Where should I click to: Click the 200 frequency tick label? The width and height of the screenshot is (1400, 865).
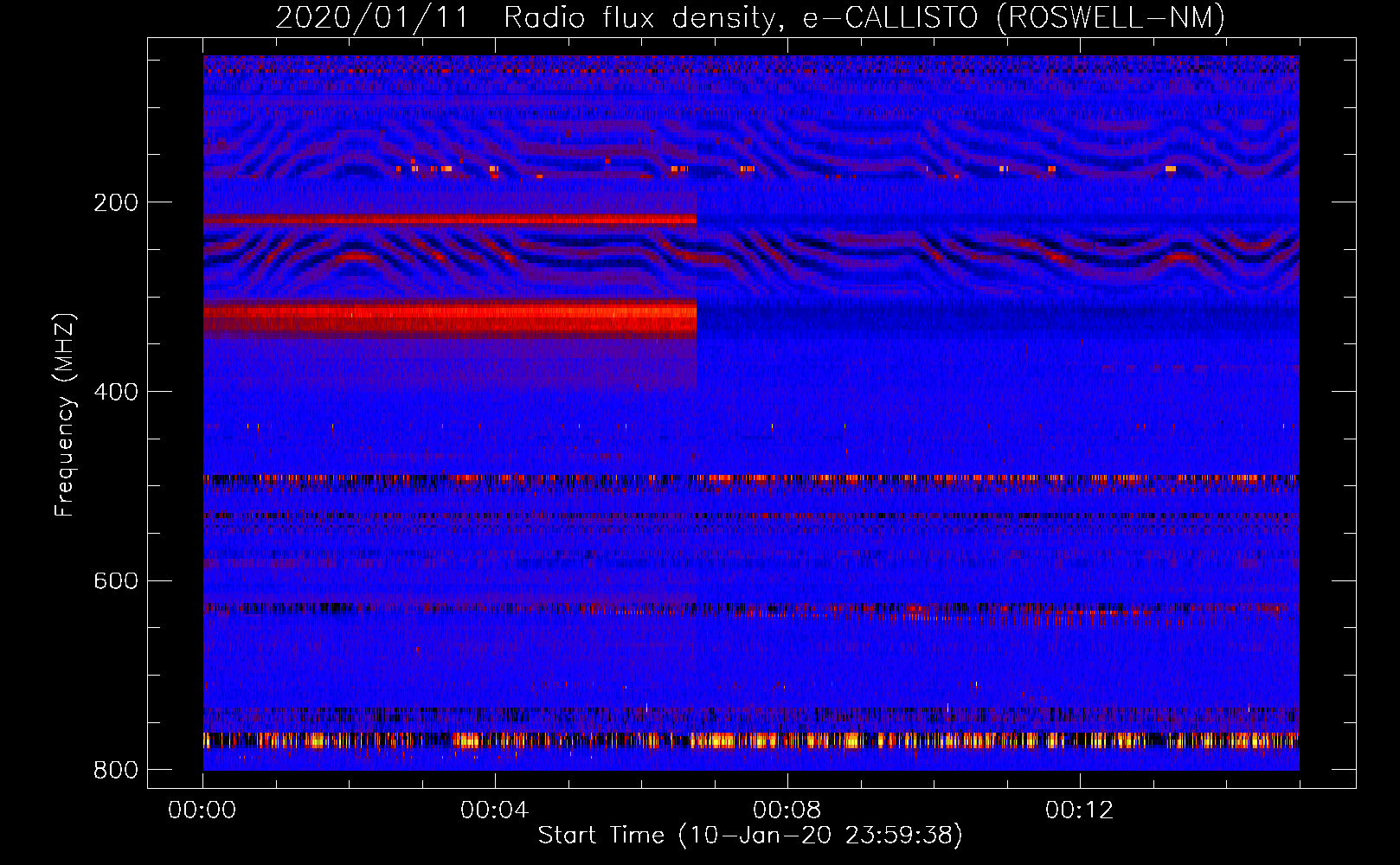pos(116,202)
